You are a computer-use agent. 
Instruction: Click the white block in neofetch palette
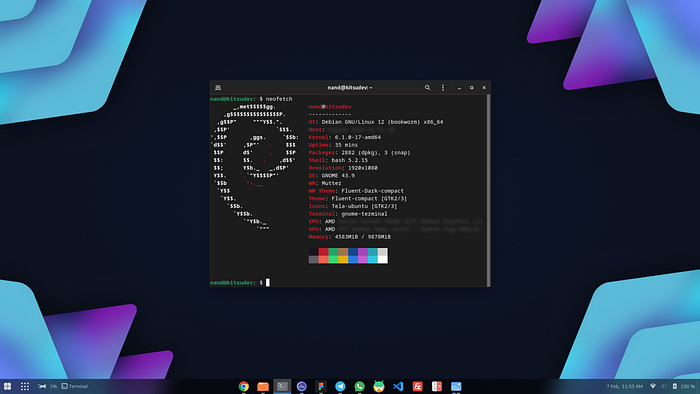(383, 260)
